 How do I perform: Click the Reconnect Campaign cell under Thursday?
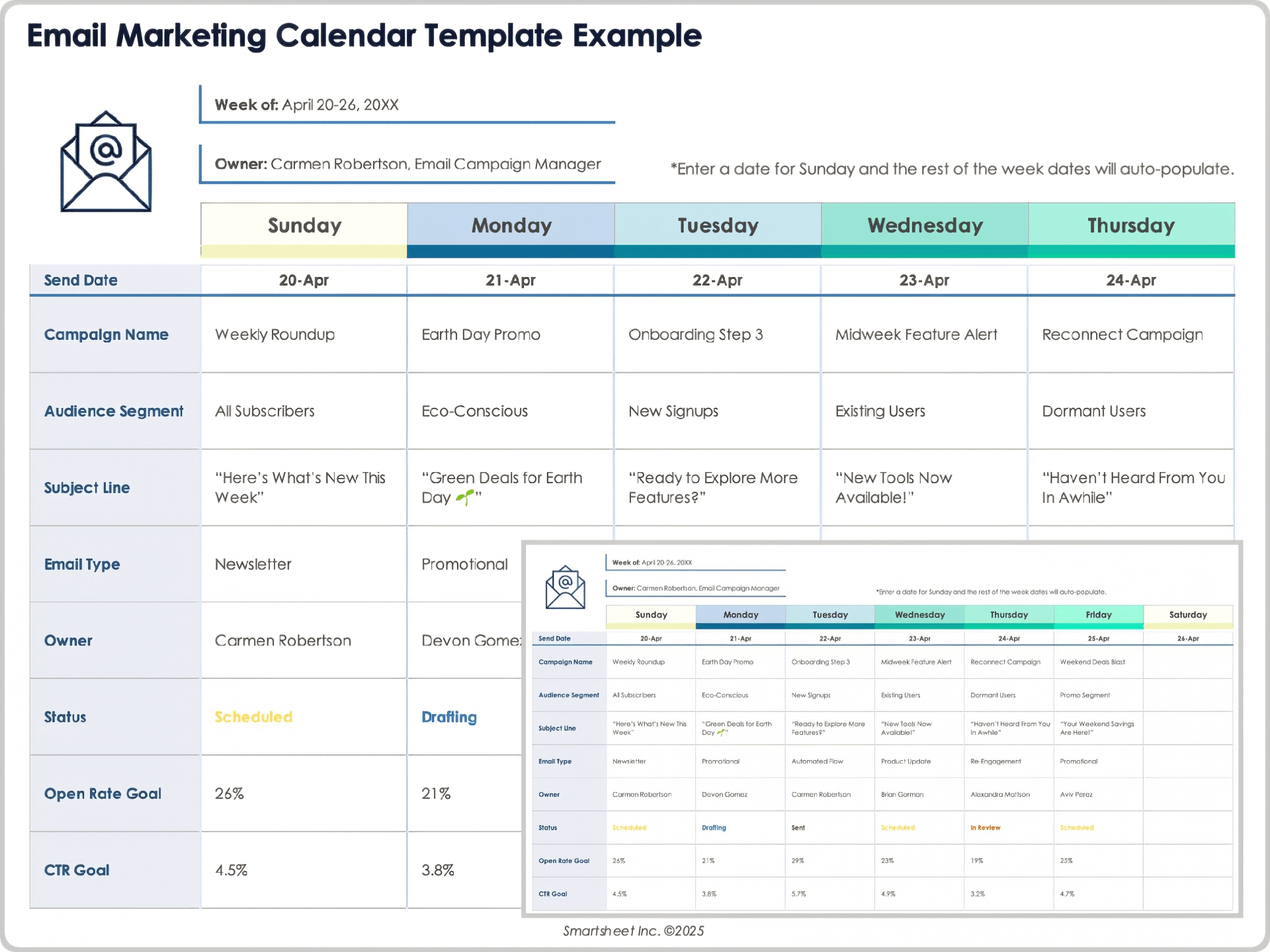1123,335
